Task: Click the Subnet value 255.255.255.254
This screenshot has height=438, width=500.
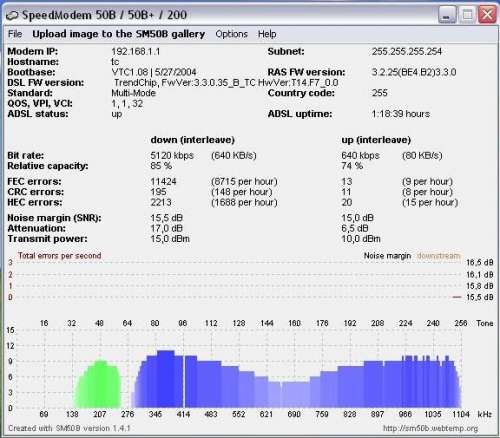Action: click(x=407, y=52)
